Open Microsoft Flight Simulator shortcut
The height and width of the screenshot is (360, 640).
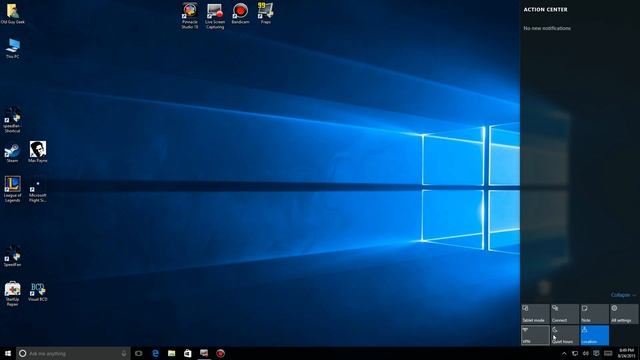point(38,190)
